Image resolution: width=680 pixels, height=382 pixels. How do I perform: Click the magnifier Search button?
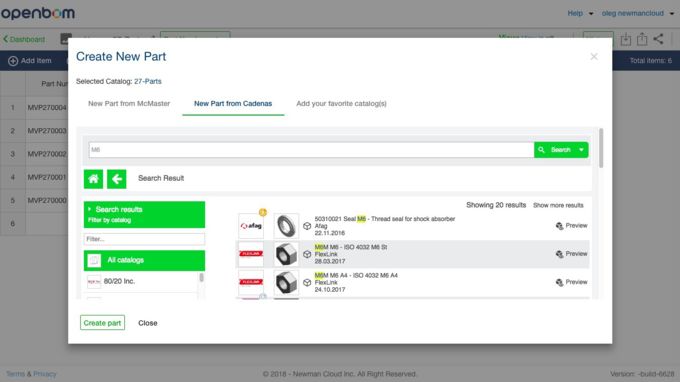555,150
